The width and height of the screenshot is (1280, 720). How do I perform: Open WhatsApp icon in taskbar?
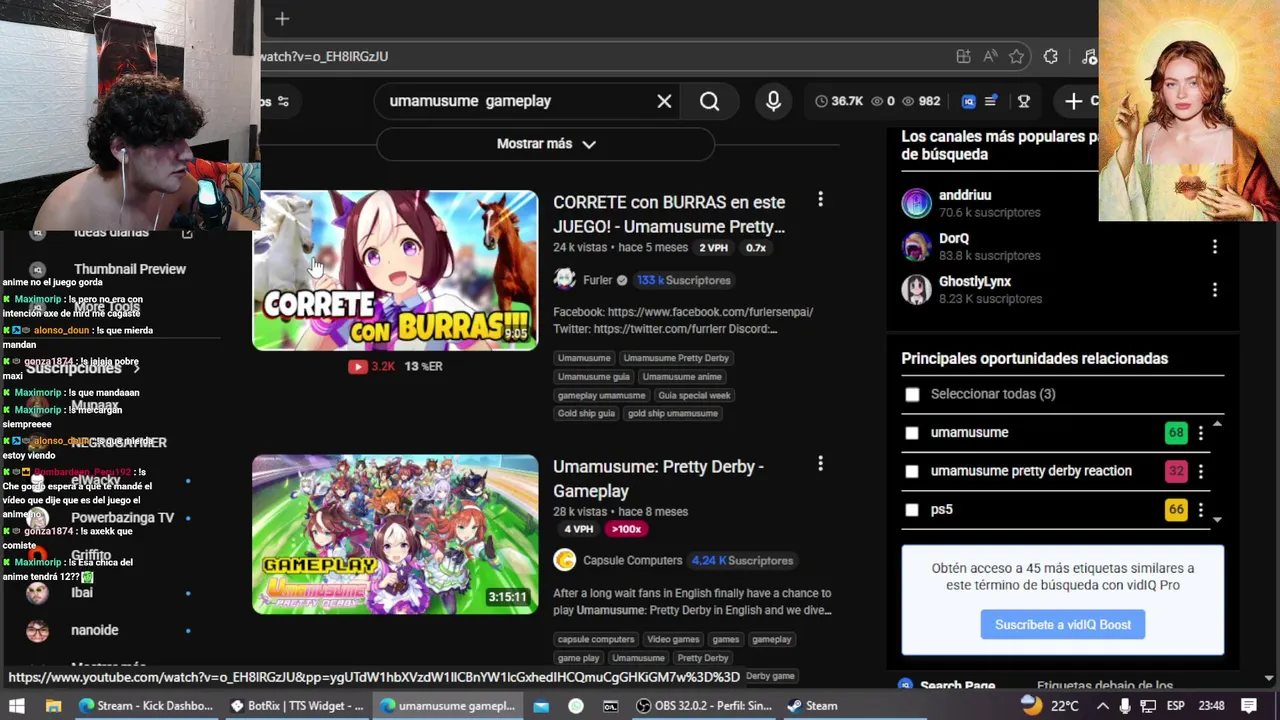point(575,706)
